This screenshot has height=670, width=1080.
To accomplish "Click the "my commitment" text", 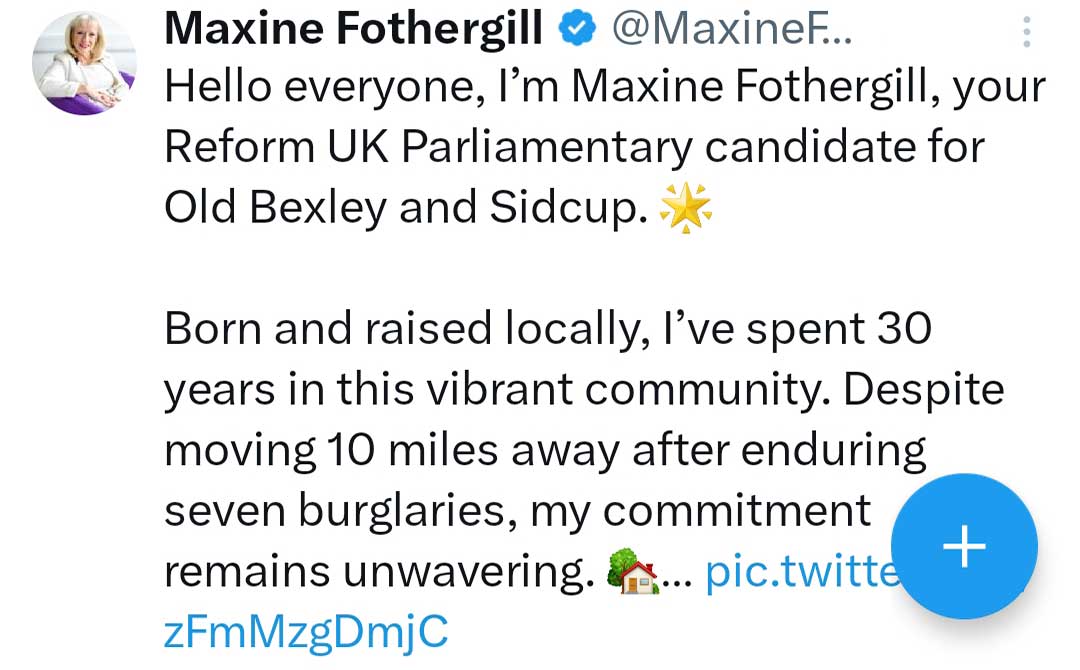I will pyautogui.click(x=701, y=511).
